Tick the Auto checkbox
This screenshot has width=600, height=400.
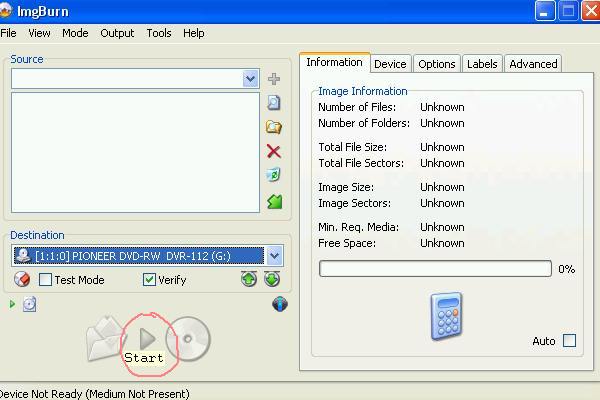click(x=569, y=341)
